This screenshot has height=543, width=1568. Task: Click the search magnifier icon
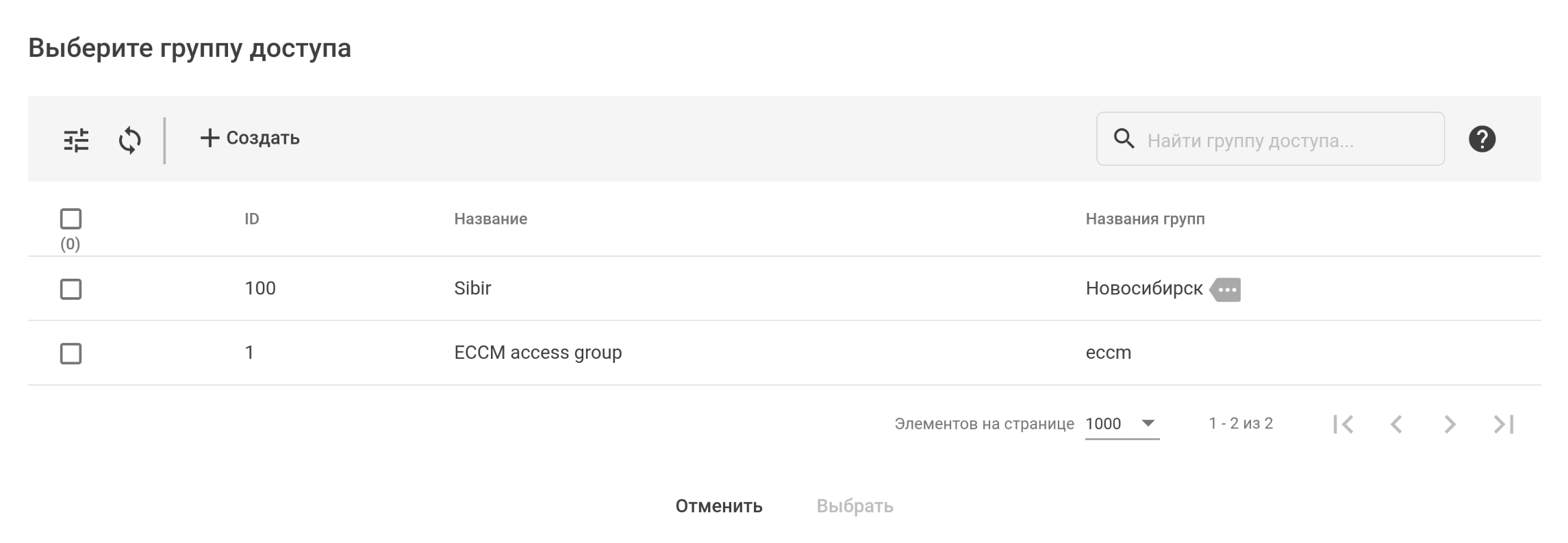tap(1124, 139)
